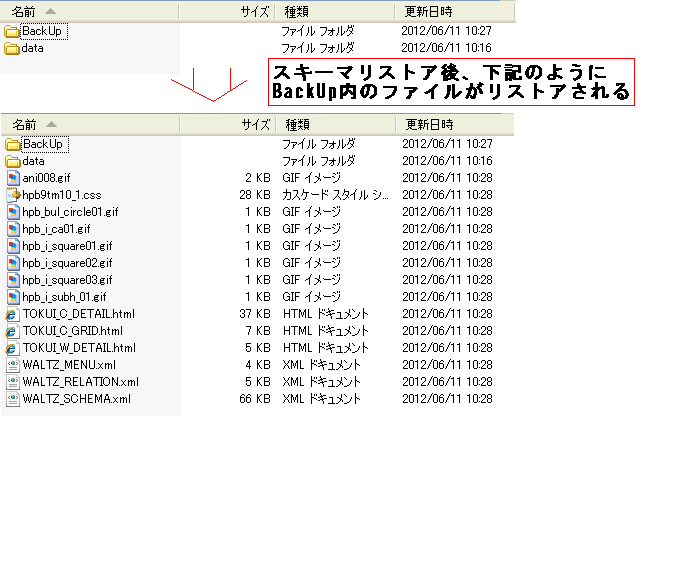The width and height of the screenshot is (681, 586).
Task: Select the WALTZ_RELATION.xml file name
Action: coord(80,382)
